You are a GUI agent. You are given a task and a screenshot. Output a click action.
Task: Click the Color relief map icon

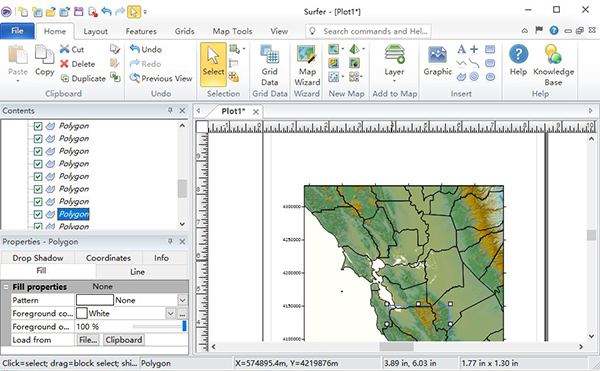[x=355, y=63]
